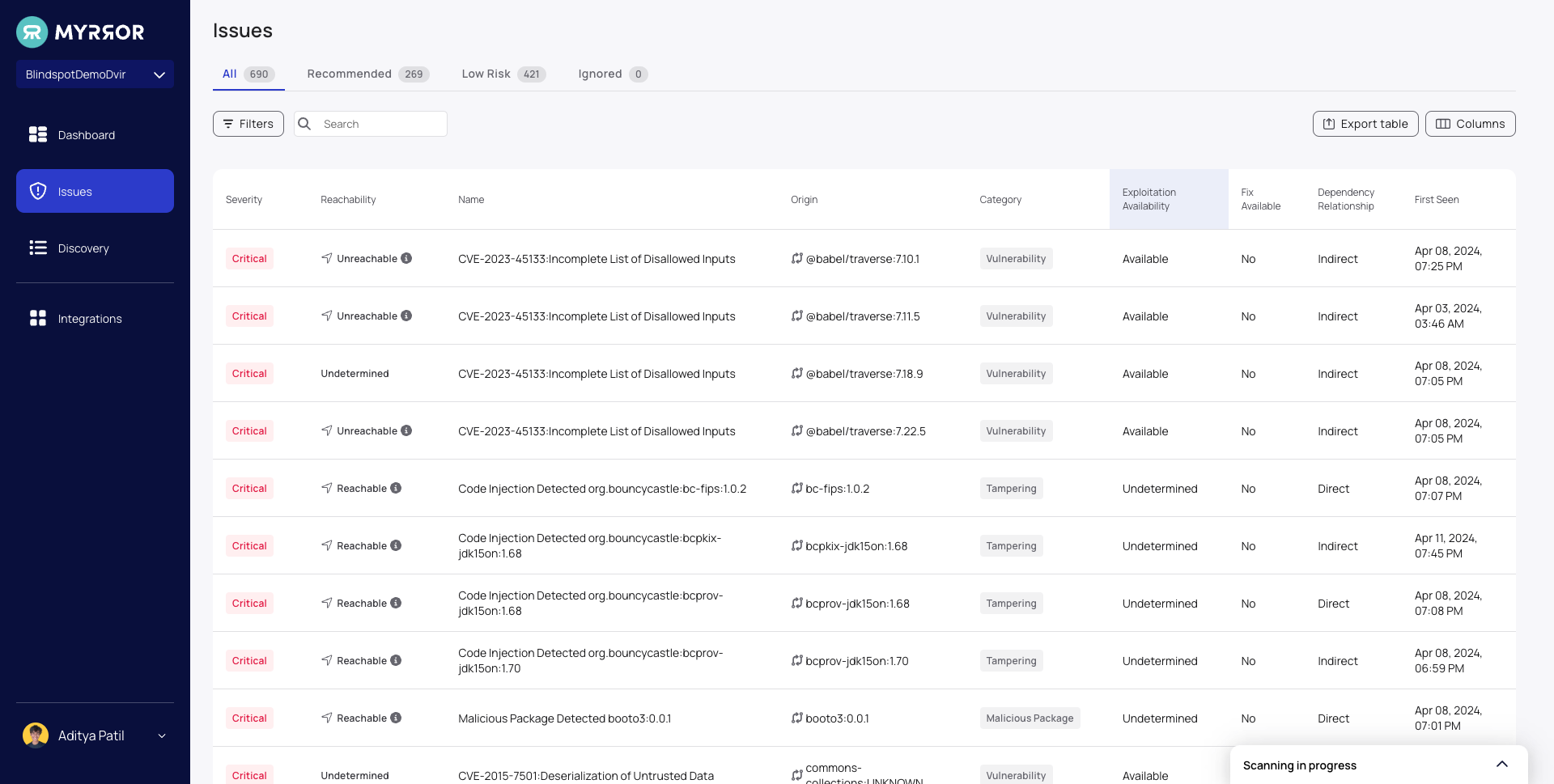The height and width of the screenshot is (784, 1554).
Task: Click Undetermined reachability in @babel/traverse:7.18.9 row
Action: [355, 373]
